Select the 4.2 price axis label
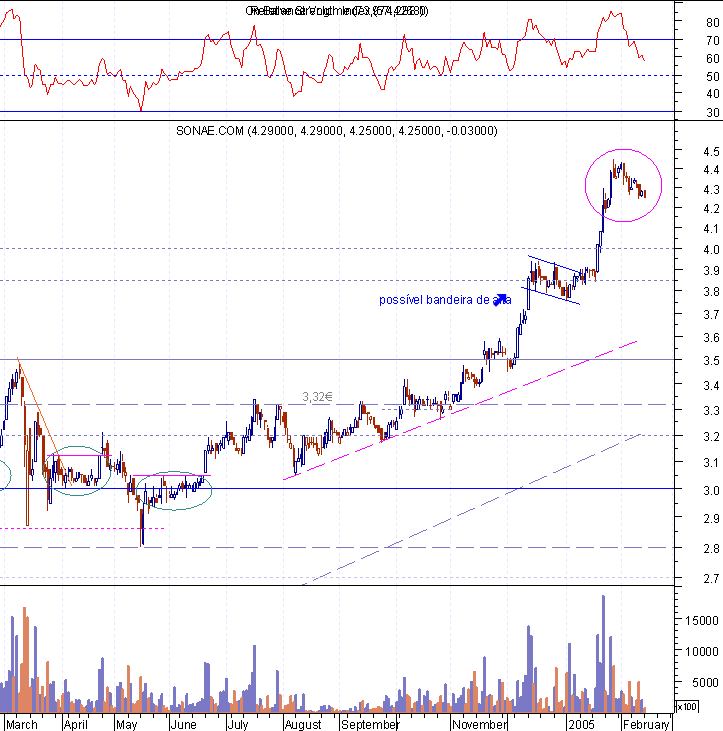This screenshot has height=731, width=723. (711, 208)
